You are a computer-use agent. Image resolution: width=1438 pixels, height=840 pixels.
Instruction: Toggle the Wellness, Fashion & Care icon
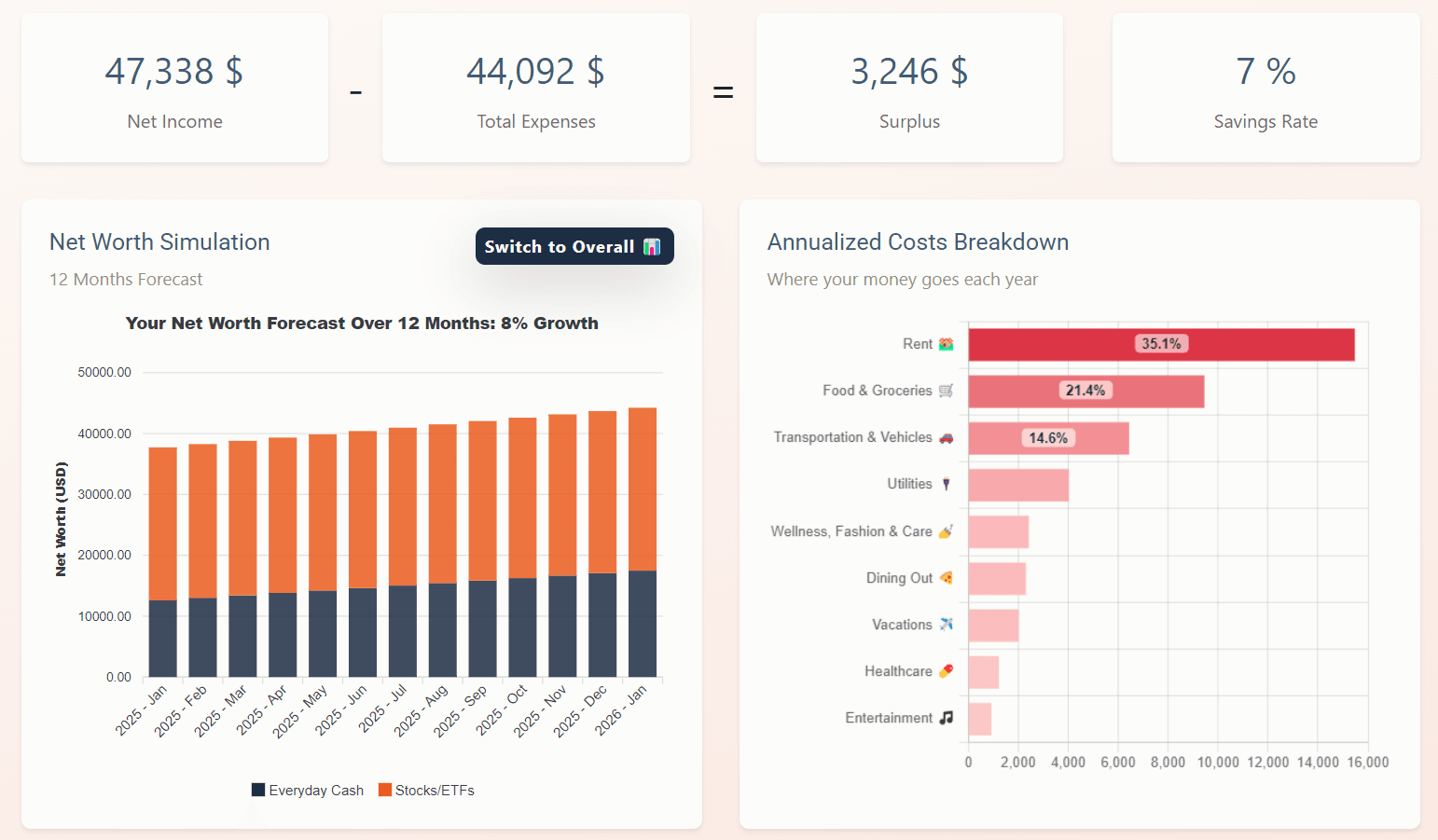click(945, 530)
